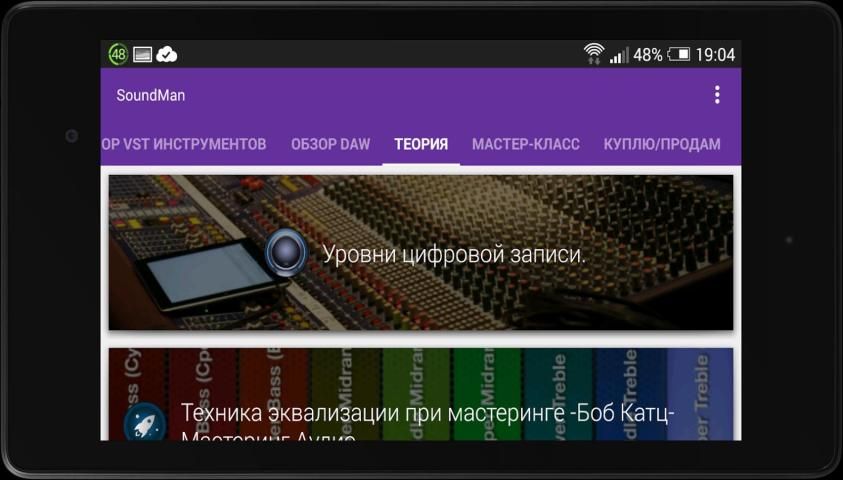
Task: Click the rocket icon on second article
Action: [144, 421]
